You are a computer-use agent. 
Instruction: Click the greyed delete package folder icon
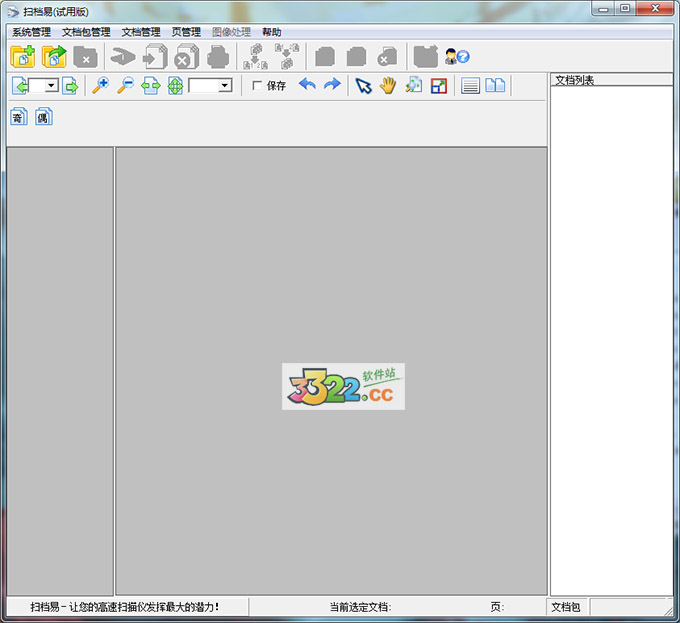tap(85, 56)
